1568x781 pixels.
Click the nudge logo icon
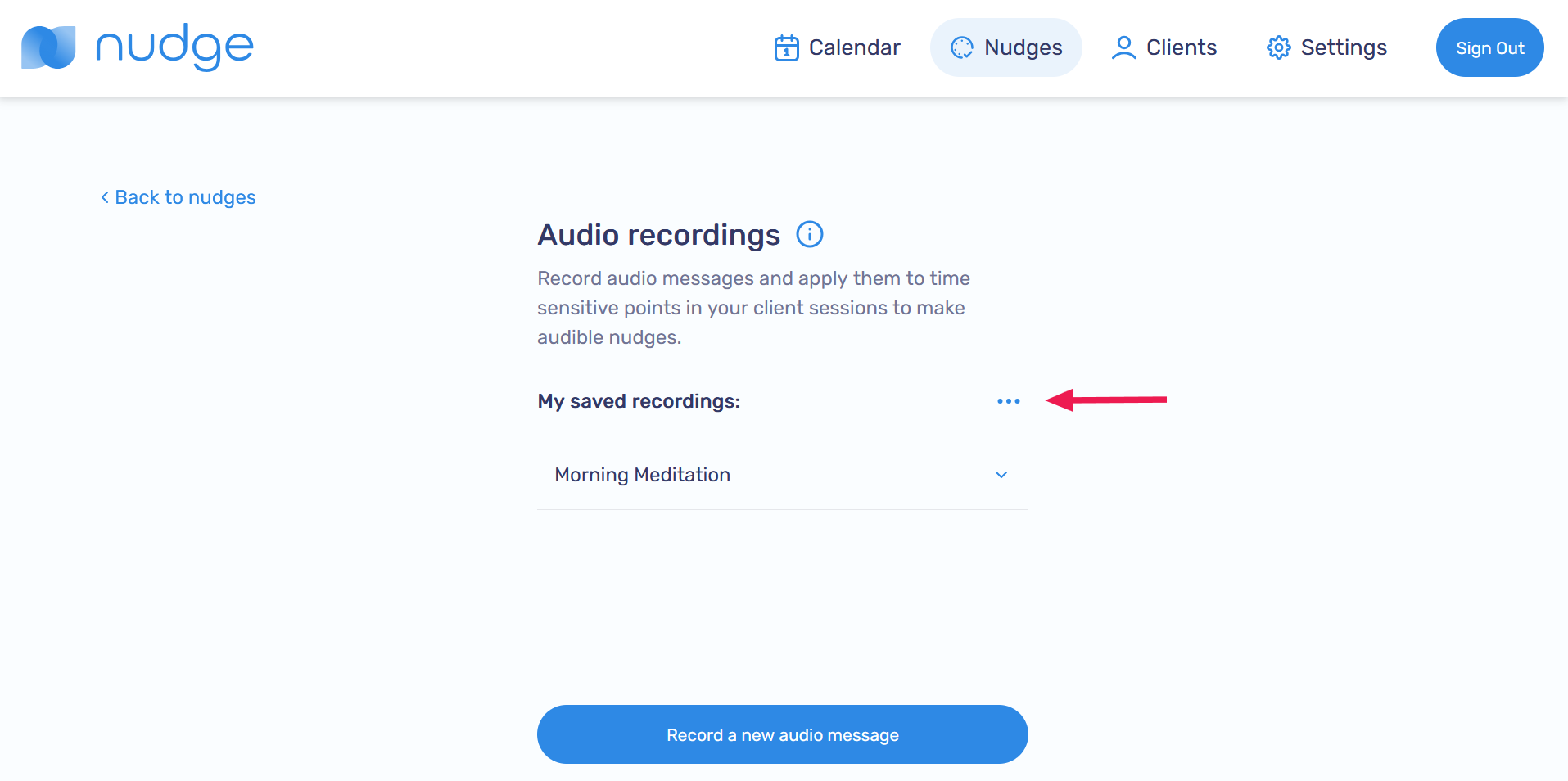48,47
